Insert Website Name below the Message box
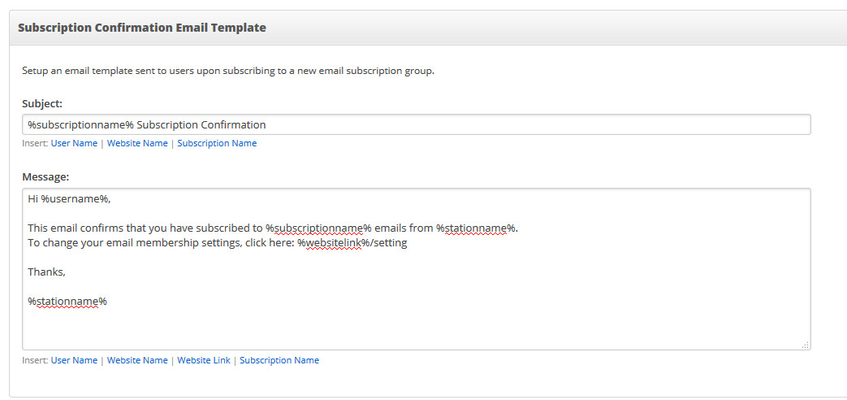This screenshot has height=400, width=847. 137,360
